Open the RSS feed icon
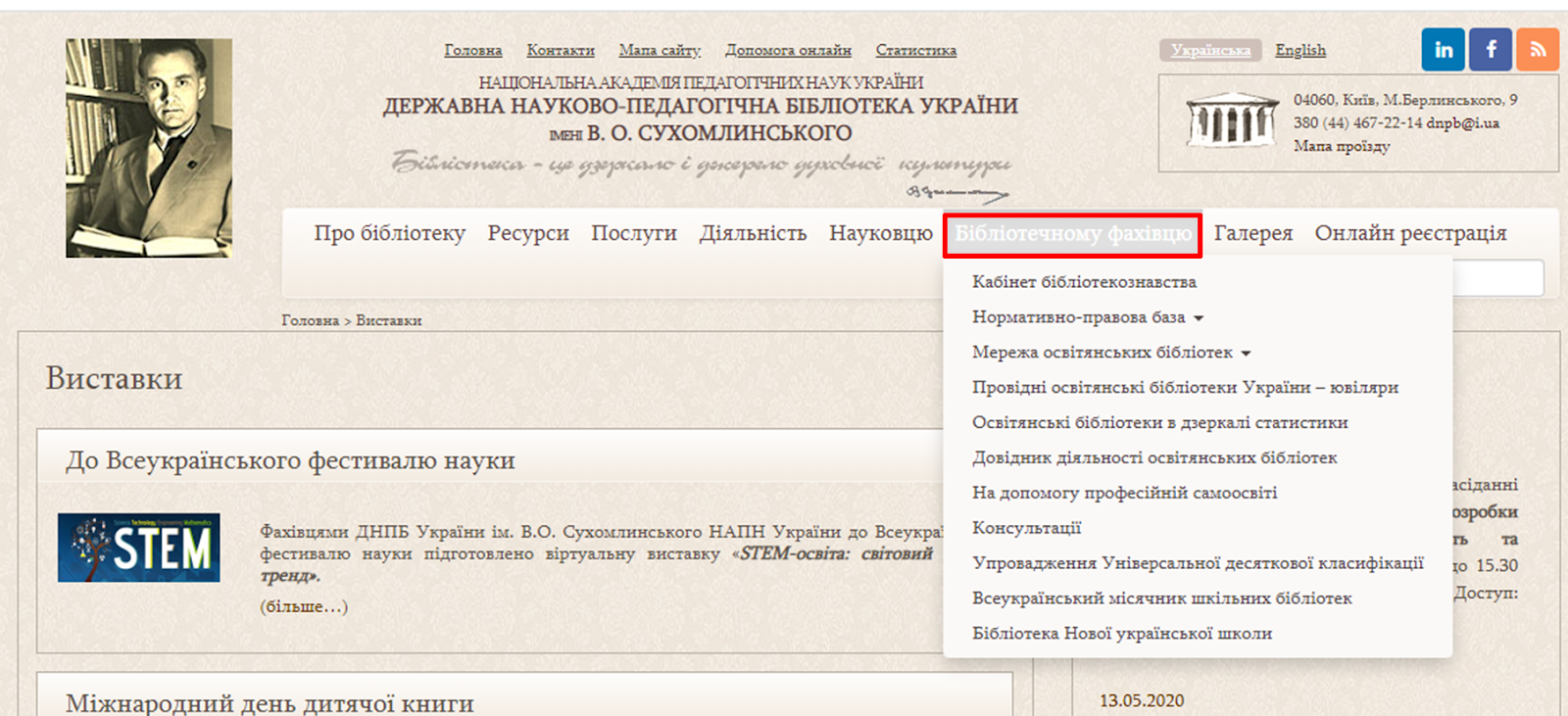1568x716 pixels. tap(1538, 49)
